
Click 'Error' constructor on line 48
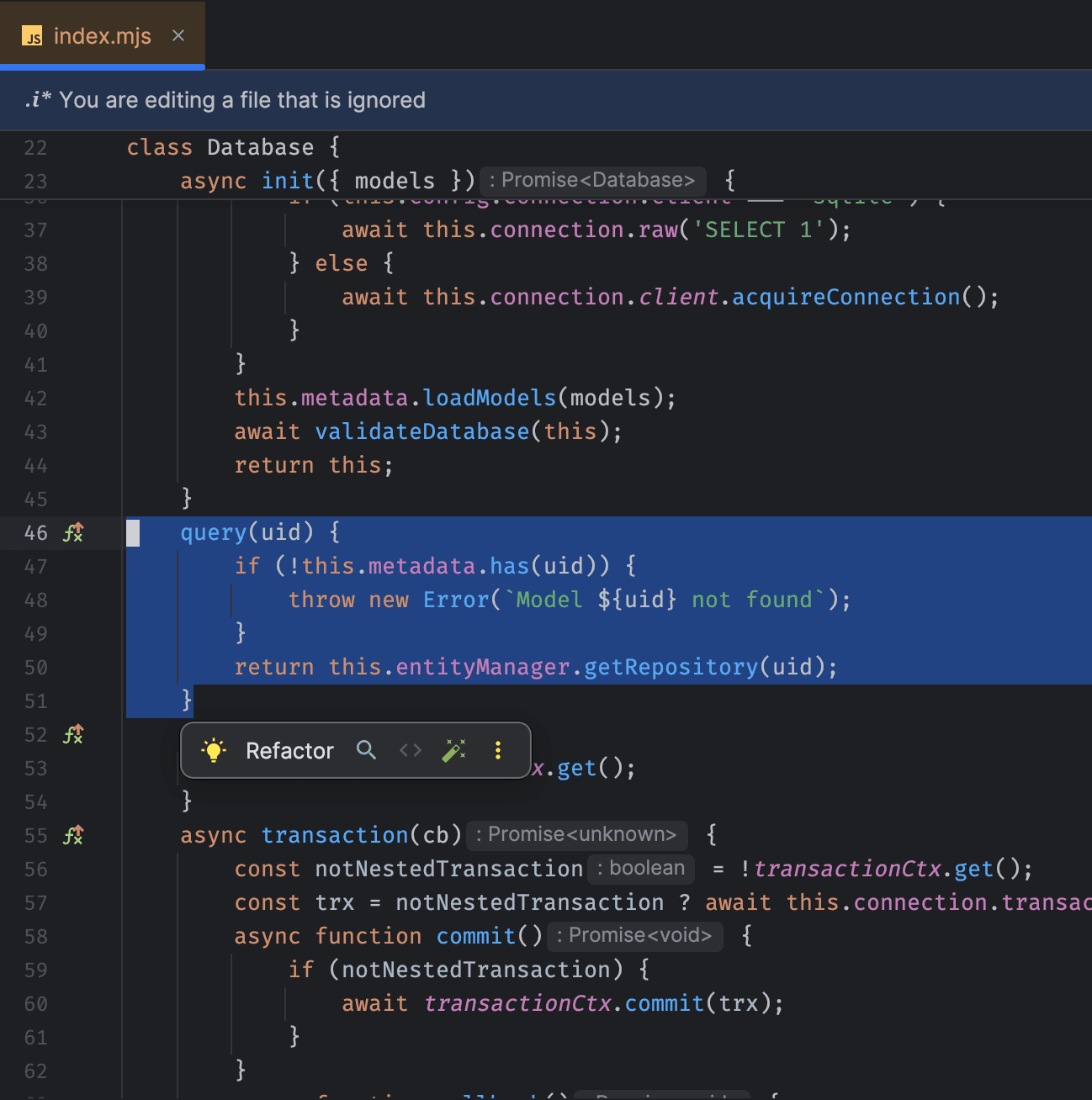pyautogui.click(x=456, y=600)
